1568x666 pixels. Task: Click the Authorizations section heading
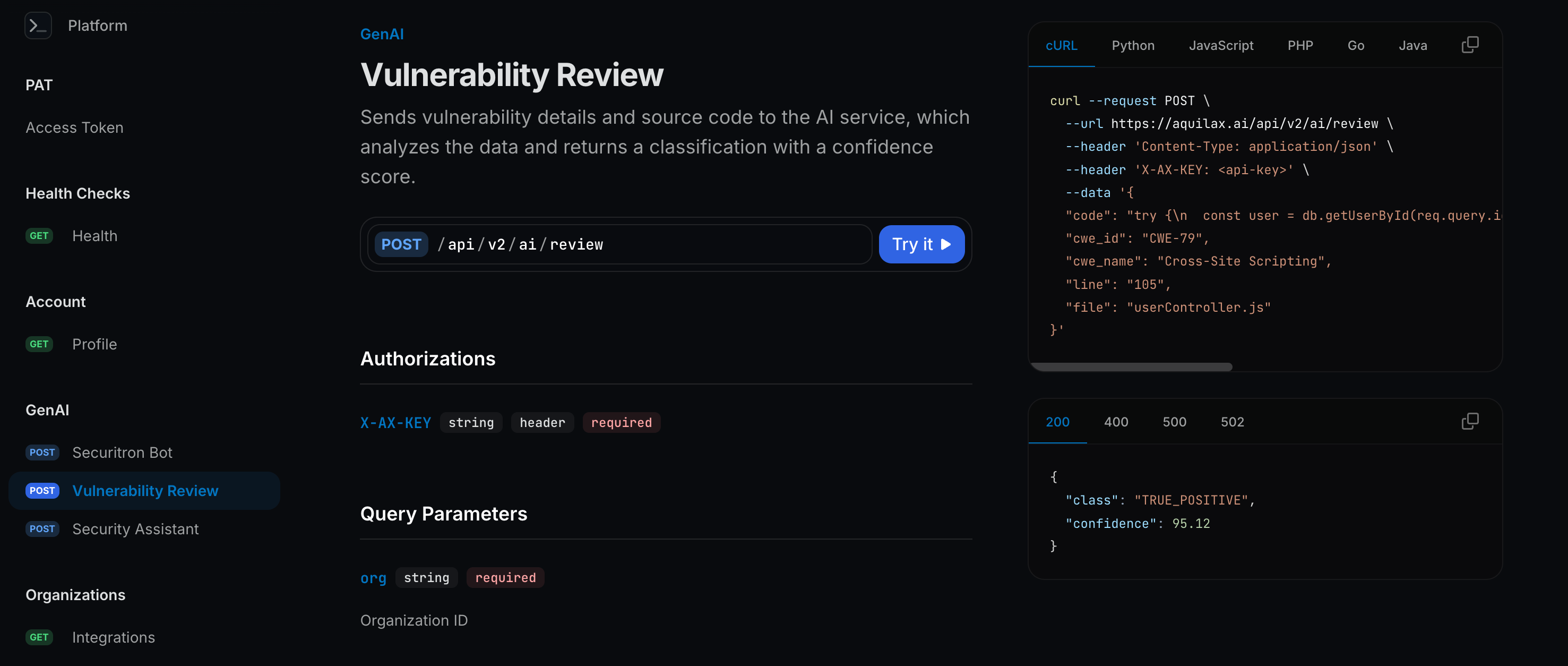pos(428,358)
